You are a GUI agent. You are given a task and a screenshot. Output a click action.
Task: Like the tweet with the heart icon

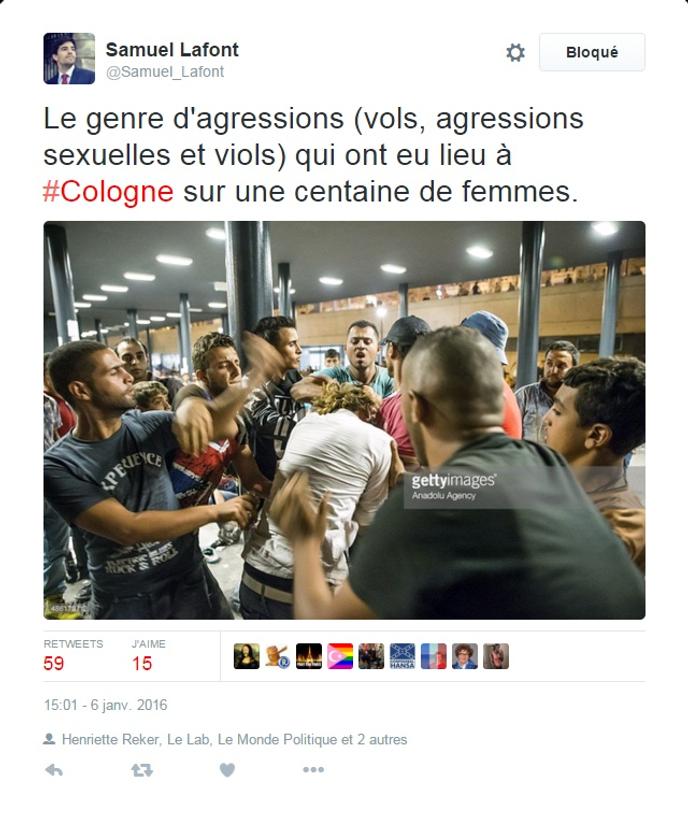click(227, 770)
